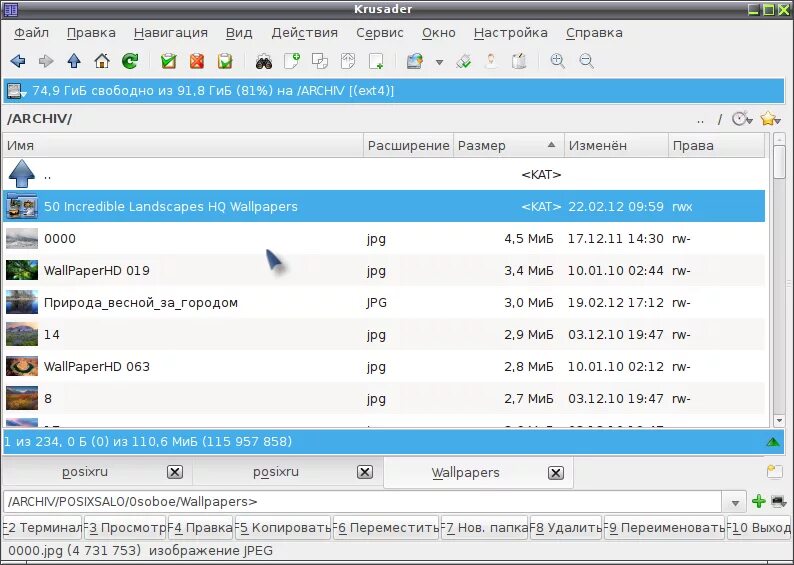Open the Вид menu
794x565 pixels.
pyautogui.click(x=239, y=33)
